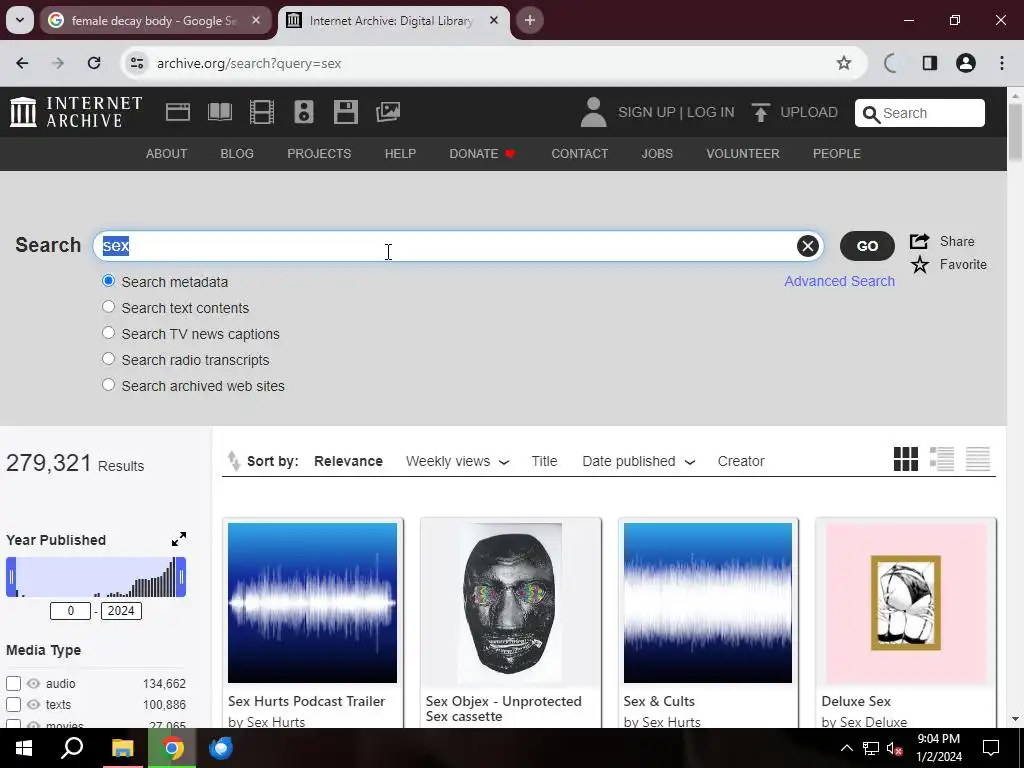Open ABOUT menu item
This screenshot has width=1024, height=768.
pos(167,153)
